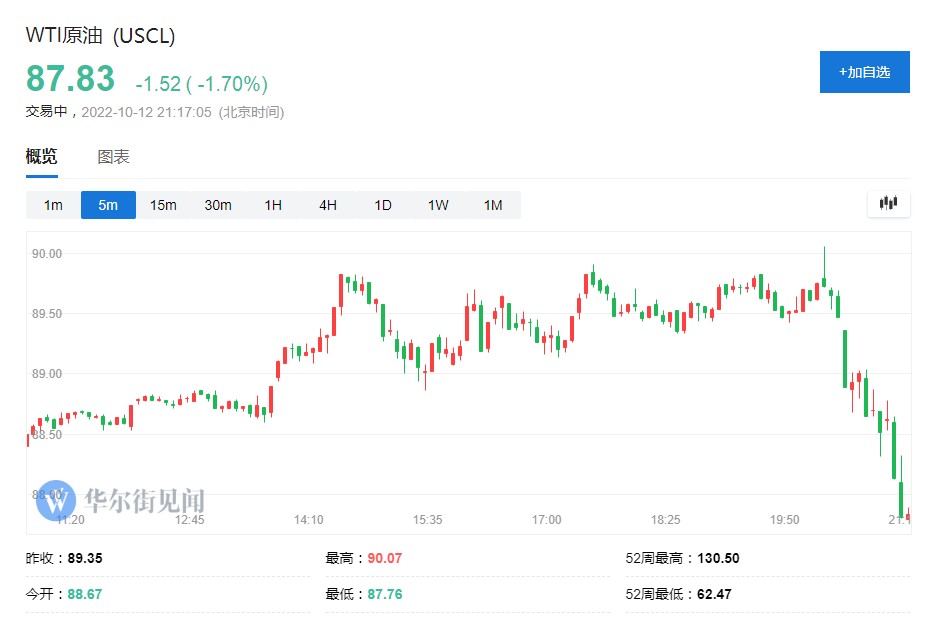
Task: Open the 图表 tab
Action: [113, 157]
